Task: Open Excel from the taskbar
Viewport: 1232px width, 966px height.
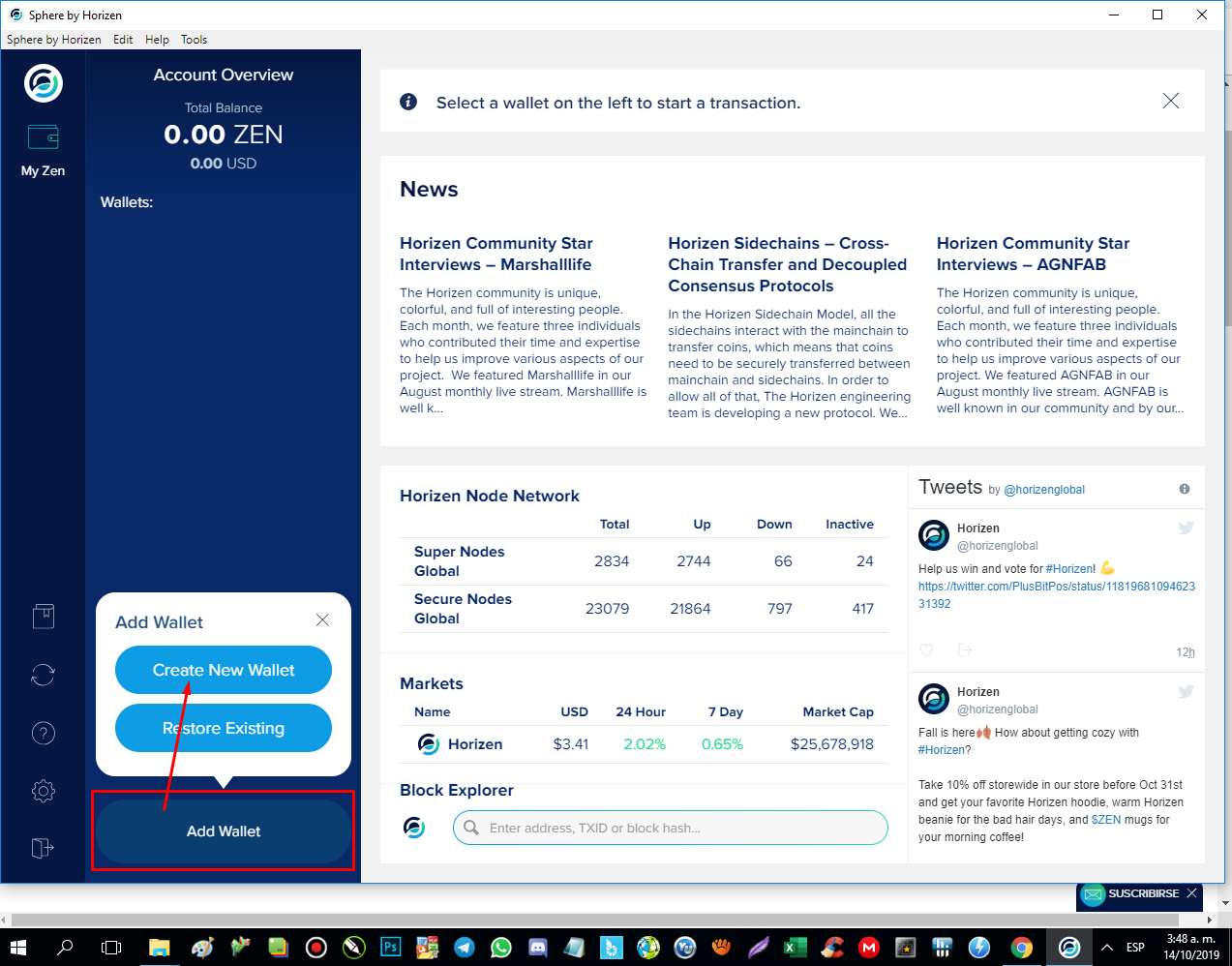Action: [x=796, y=947]
